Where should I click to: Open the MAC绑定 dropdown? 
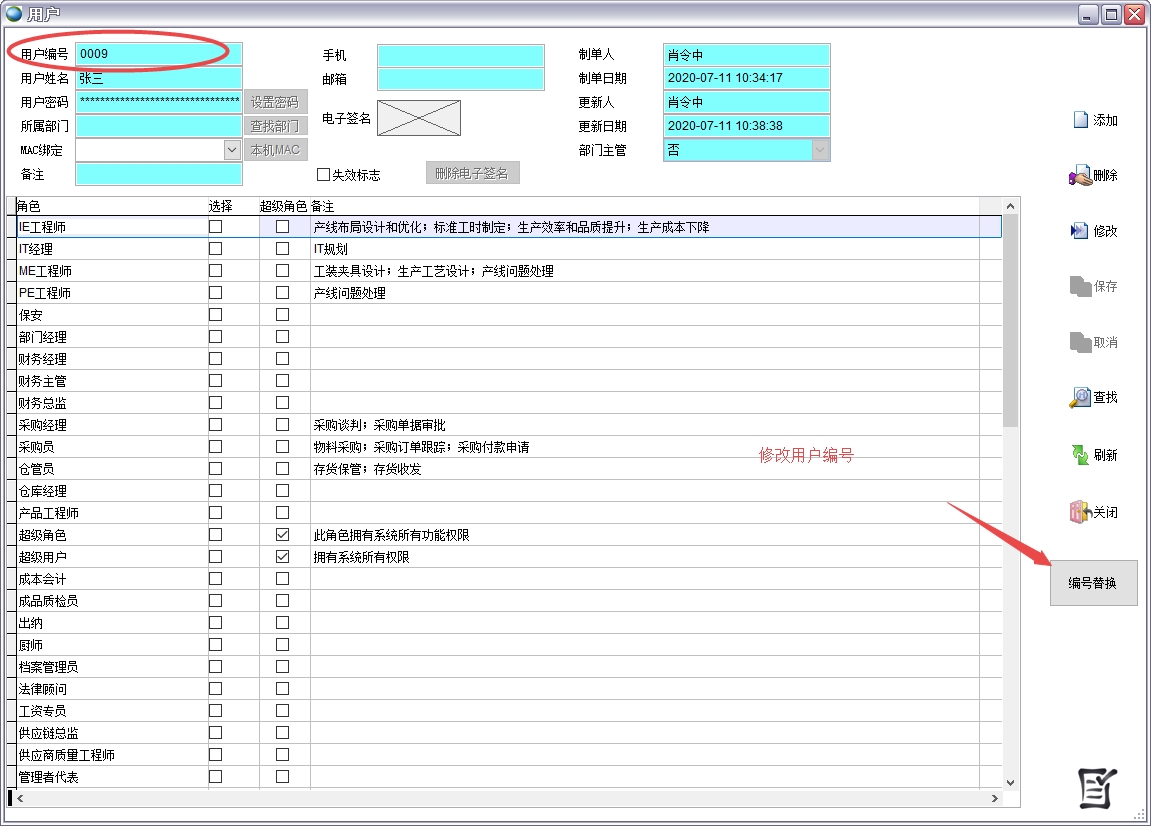click(x=231, y=150)
